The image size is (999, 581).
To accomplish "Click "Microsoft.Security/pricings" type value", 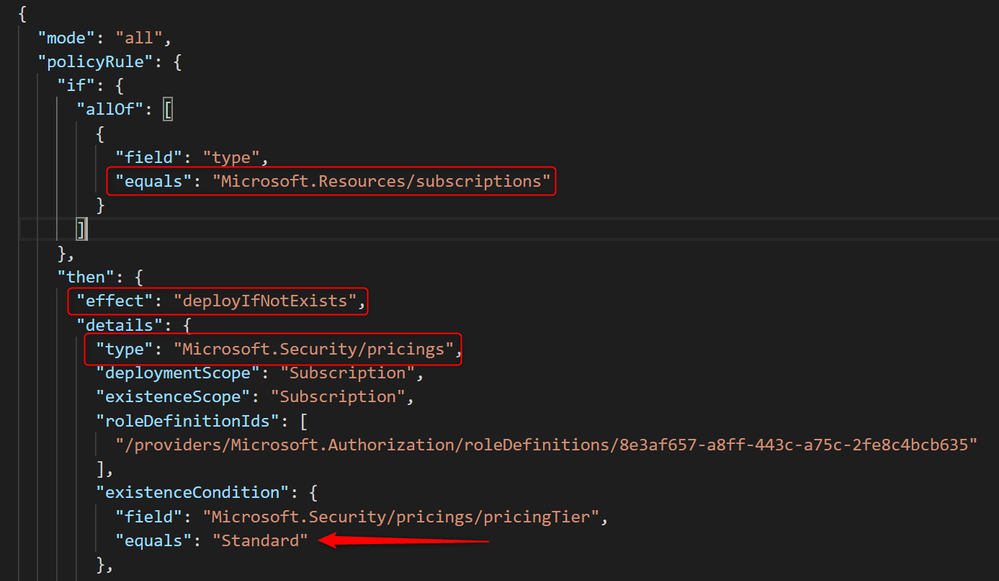I will pyautogui.click(x=313, y=349).
